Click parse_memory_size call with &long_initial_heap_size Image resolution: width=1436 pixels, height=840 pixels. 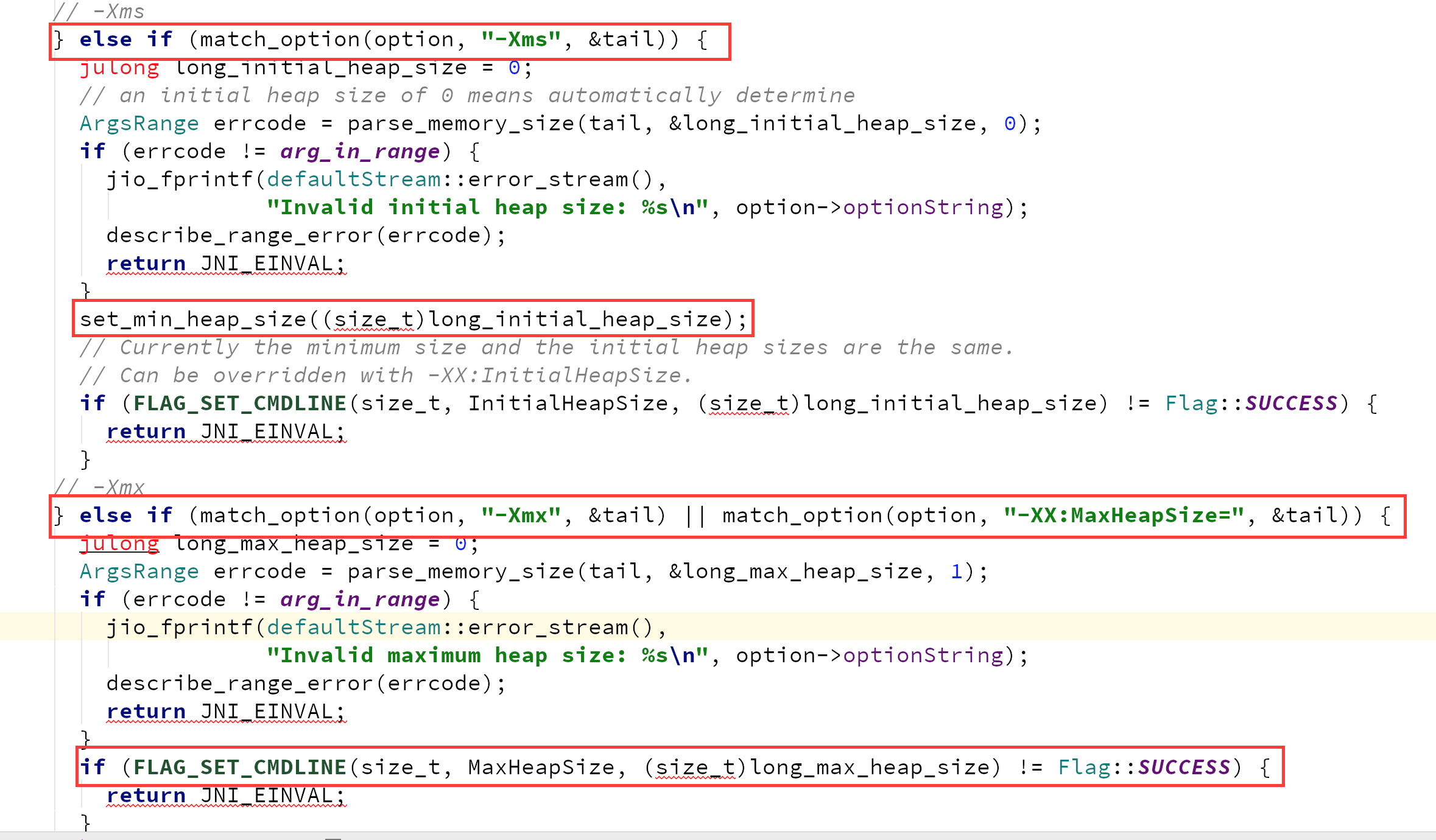[x=460, y=124]
